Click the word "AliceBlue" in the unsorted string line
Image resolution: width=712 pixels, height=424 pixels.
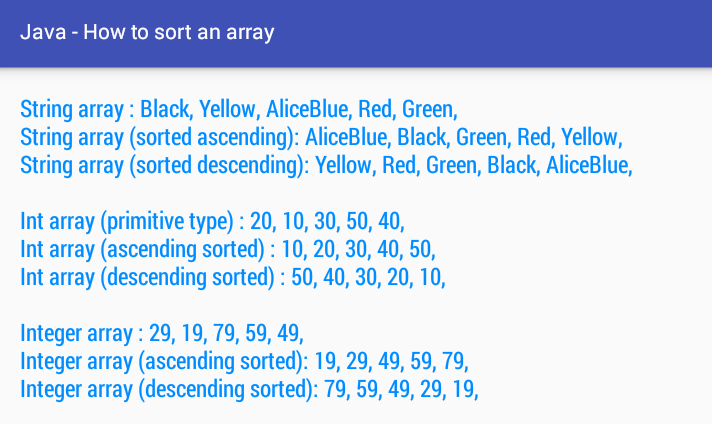point(307,109)
